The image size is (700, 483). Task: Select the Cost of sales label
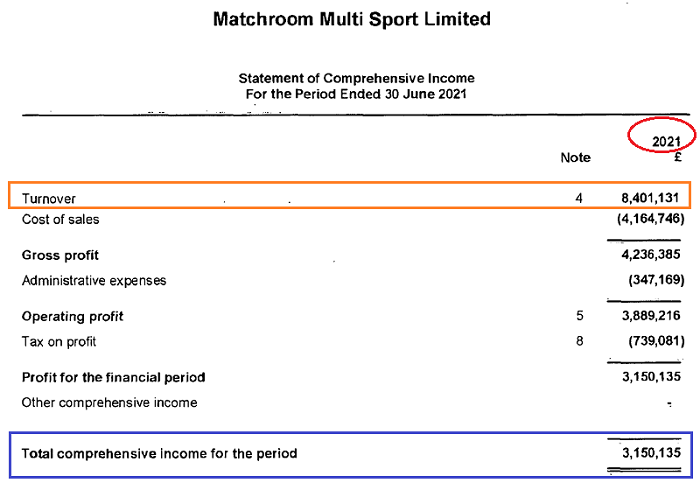[x=61, y=219]
